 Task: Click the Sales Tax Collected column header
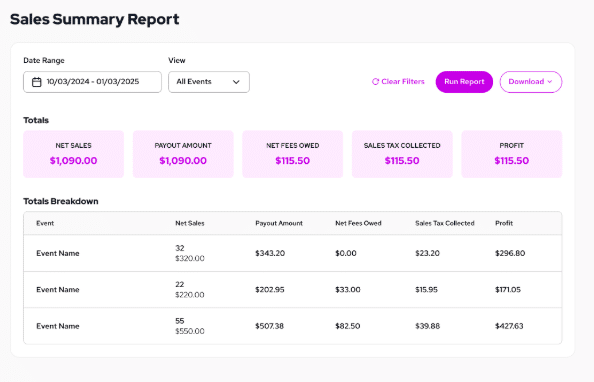click(445, 223)
